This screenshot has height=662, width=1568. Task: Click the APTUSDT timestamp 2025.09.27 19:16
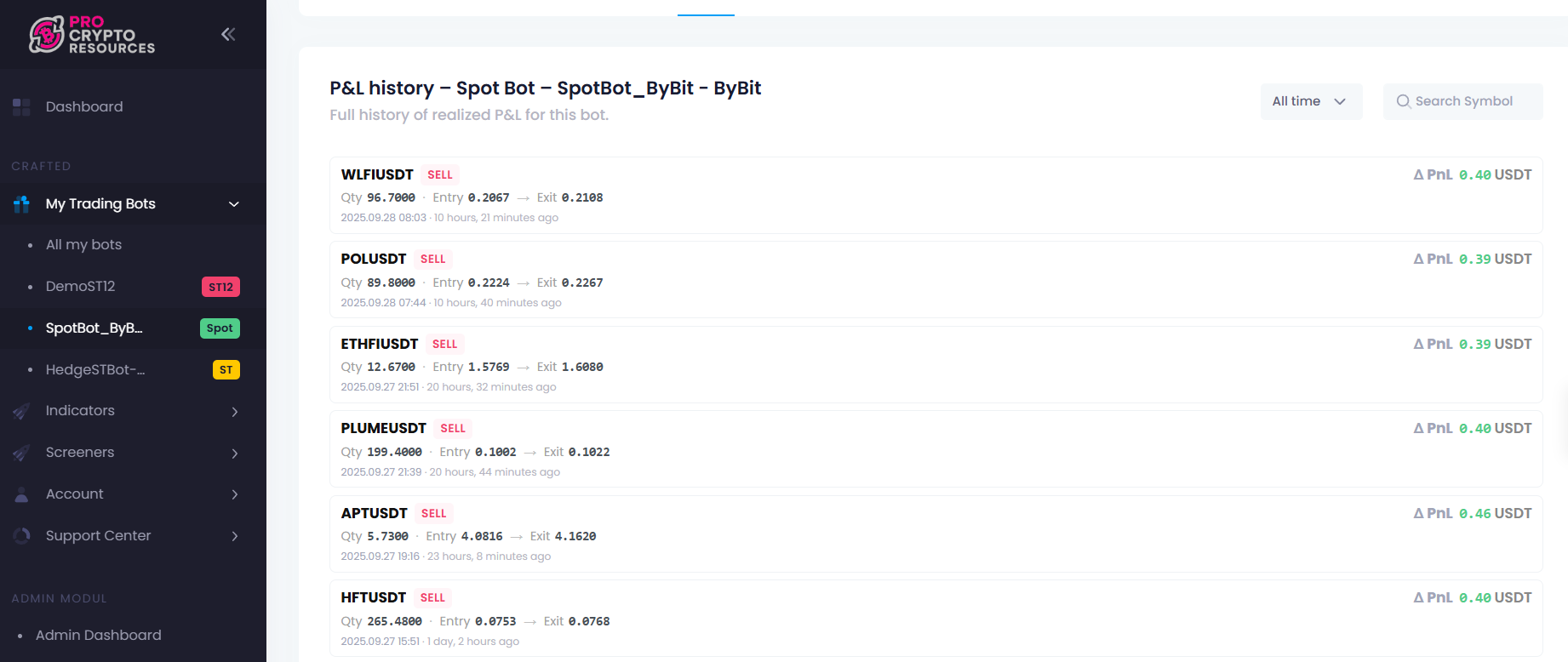point(380,556)
